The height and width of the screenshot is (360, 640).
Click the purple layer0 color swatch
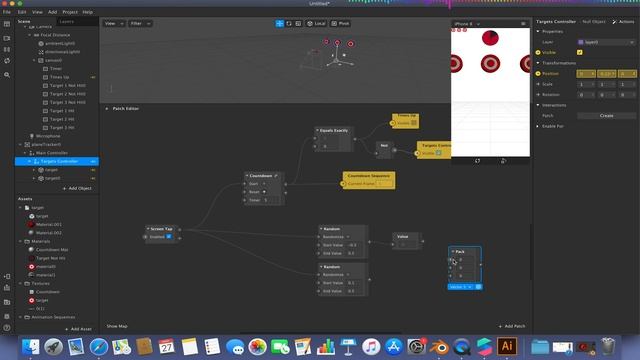coord(581,42)
